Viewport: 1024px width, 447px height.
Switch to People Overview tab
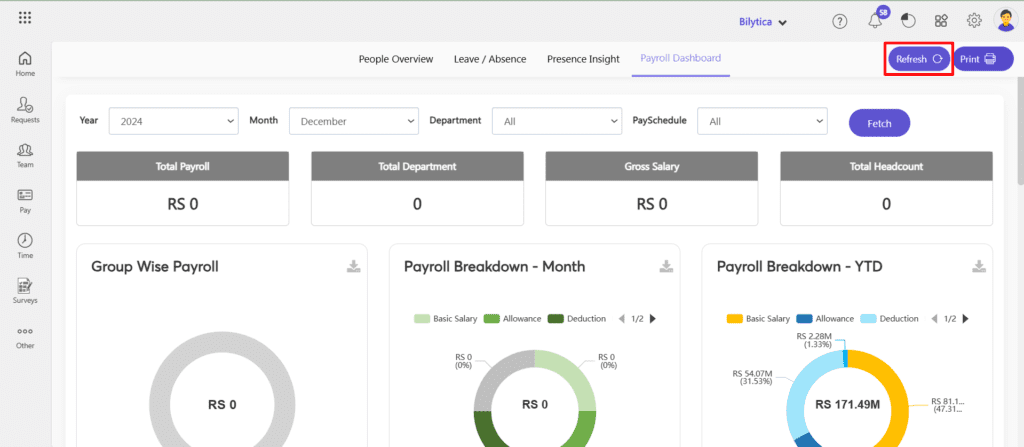point(396,59)
